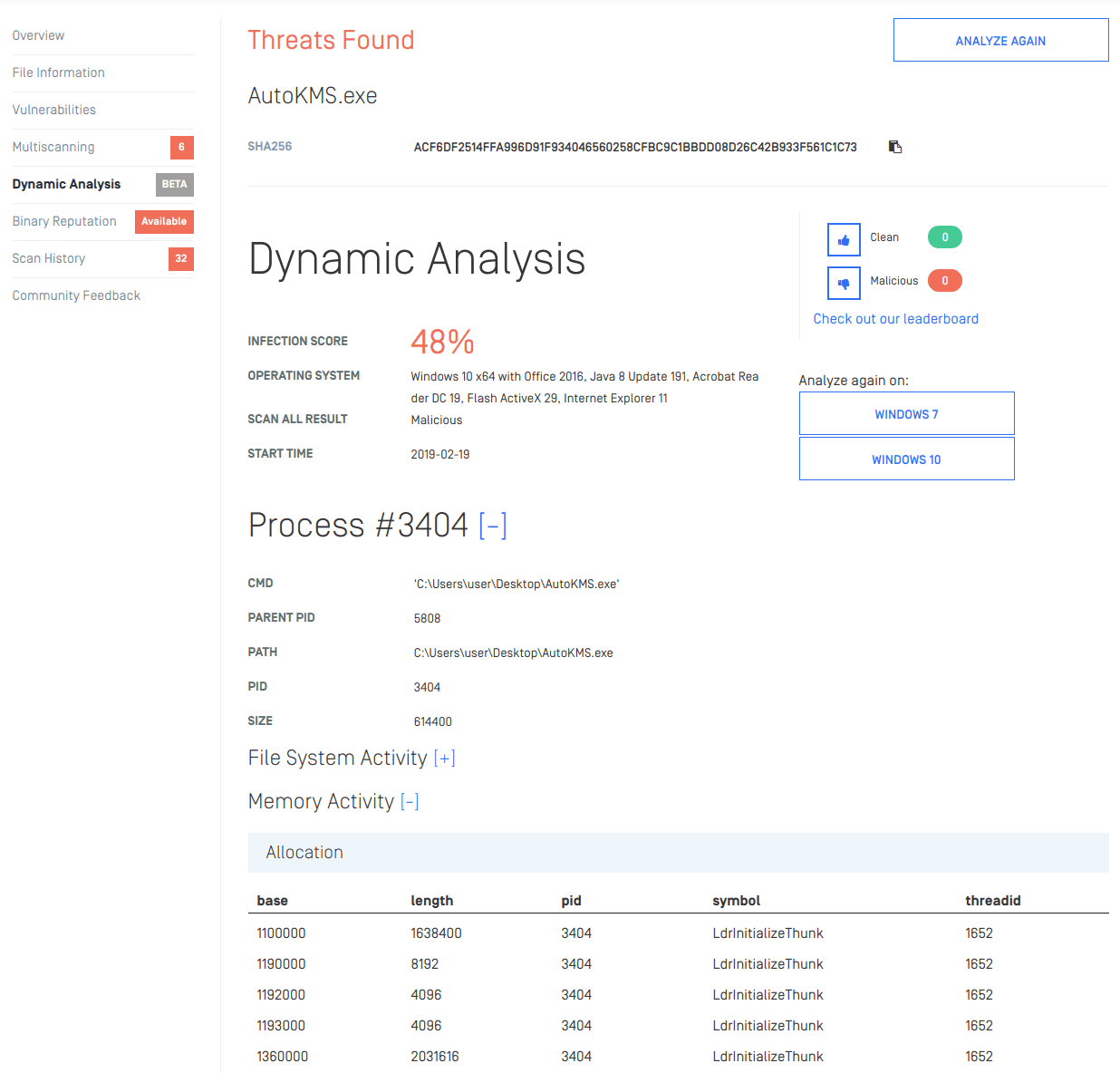
Task: Click the ANALYZE AGAIN button
Action: pos(1000,40)
